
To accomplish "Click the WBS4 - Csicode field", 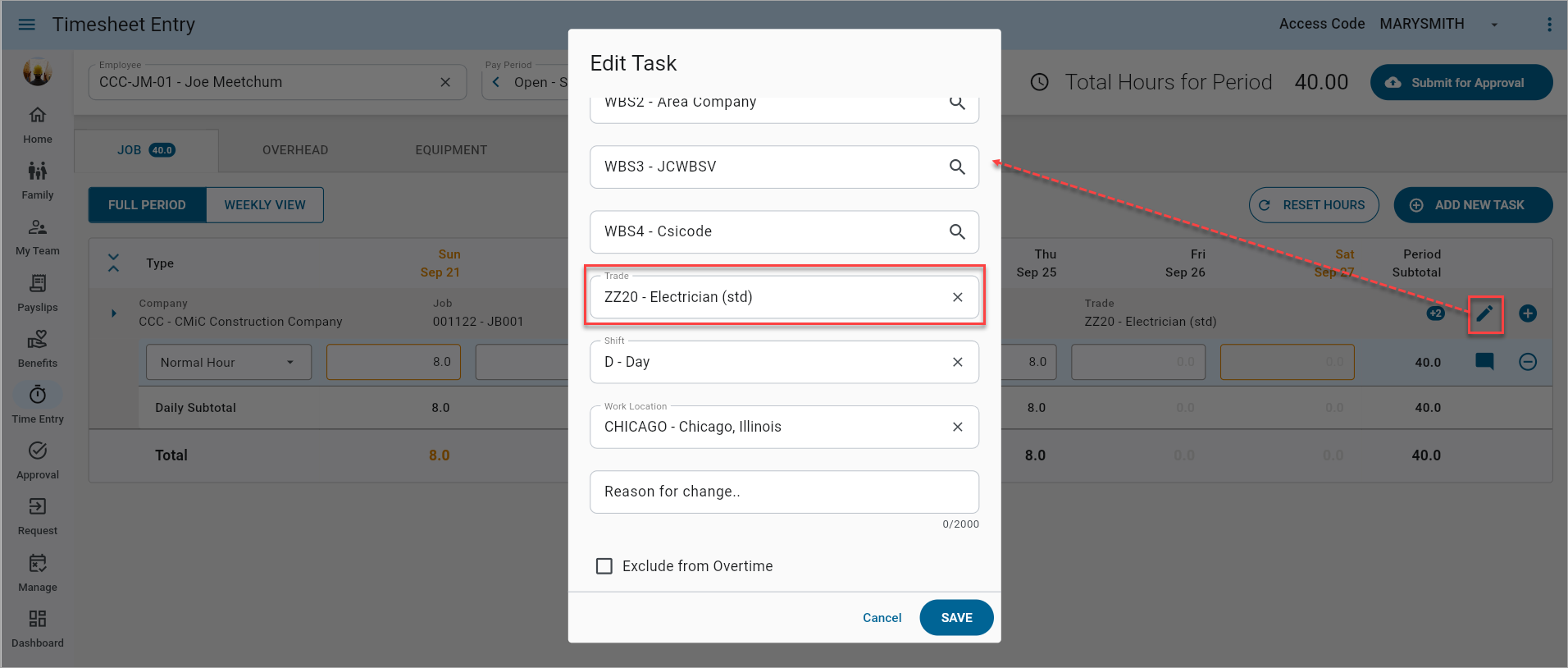I will pyautogui.click(x=784, y=231).
